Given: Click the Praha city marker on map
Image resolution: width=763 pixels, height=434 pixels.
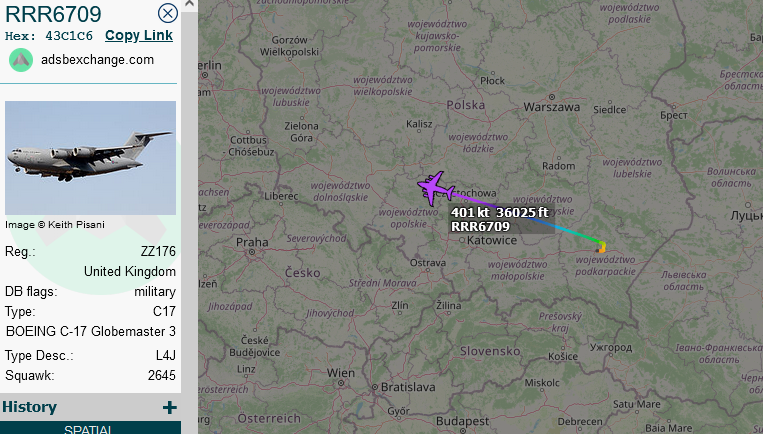Looking at the screenshot, I should coord(252,252).
